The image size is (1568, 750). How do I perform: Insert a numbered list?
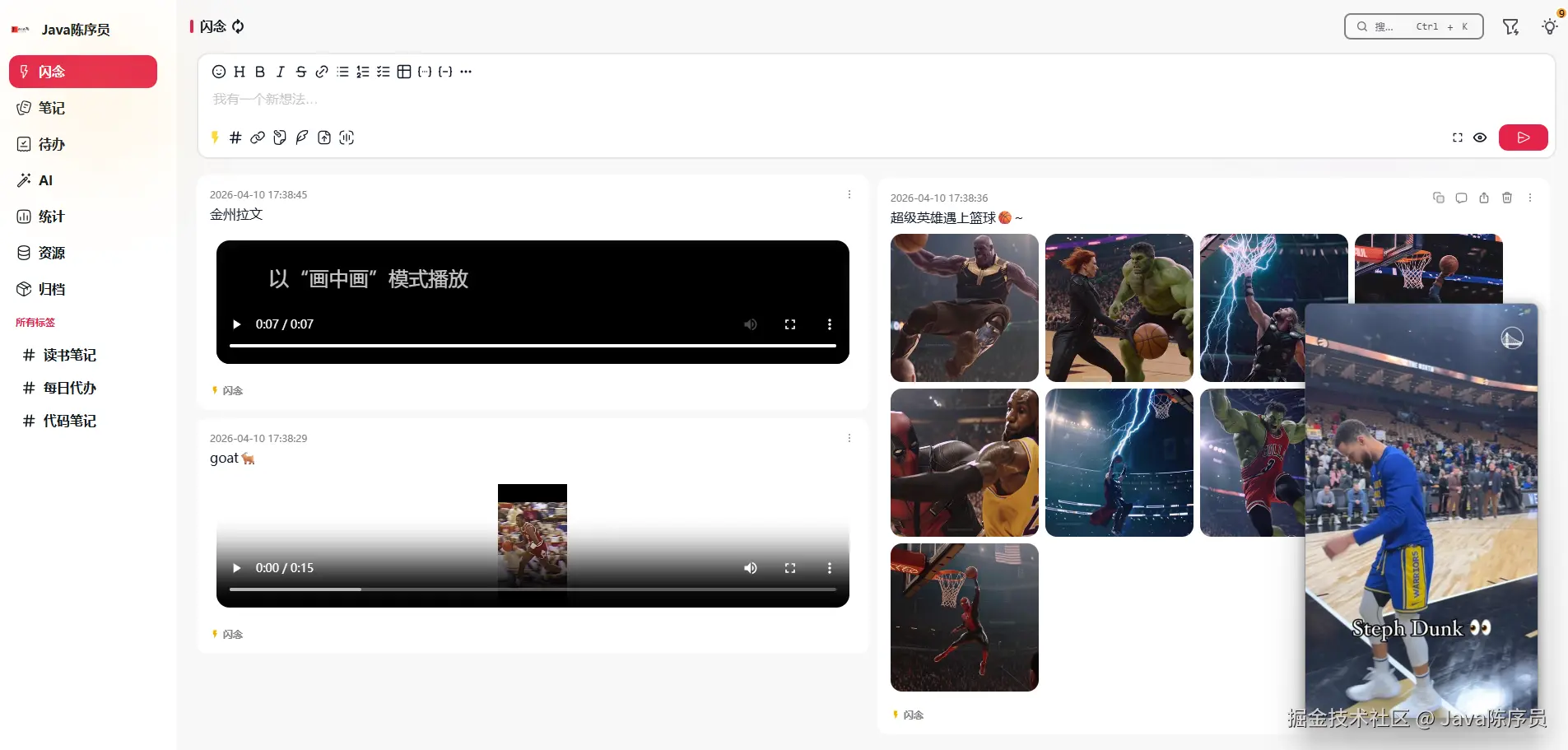(363, 72)
